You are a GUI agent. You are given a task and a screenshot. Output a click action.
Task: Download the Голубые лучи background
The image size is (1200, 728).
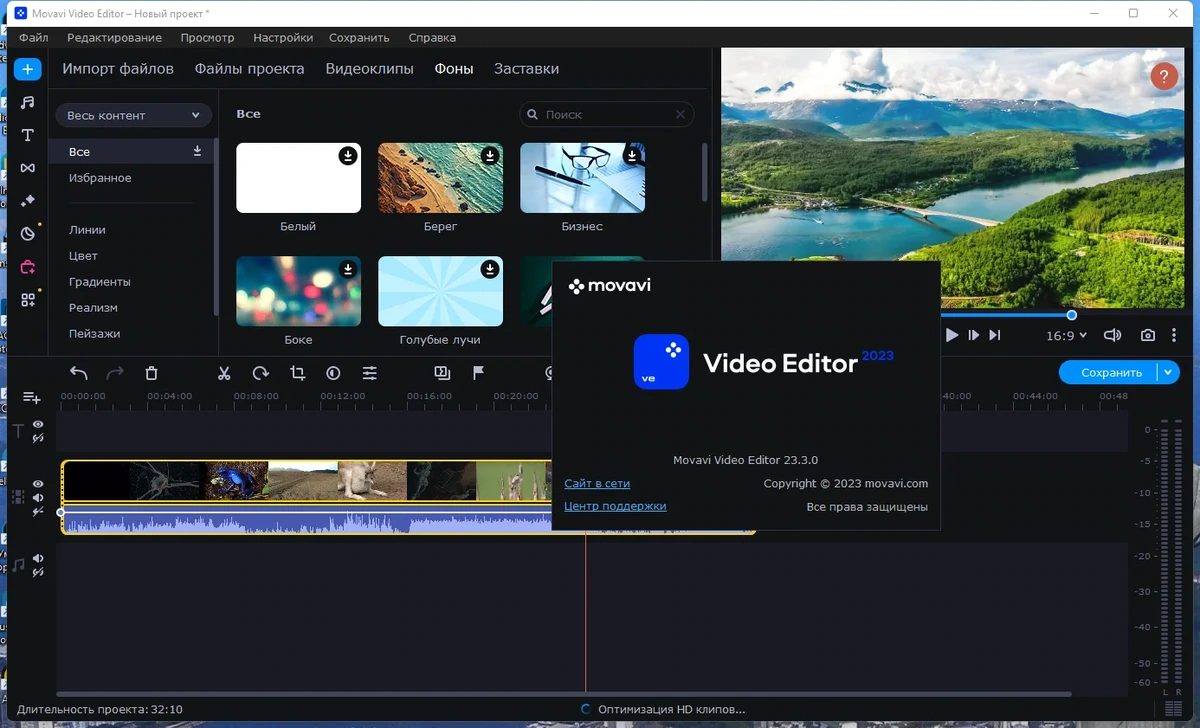pos(489,270)
